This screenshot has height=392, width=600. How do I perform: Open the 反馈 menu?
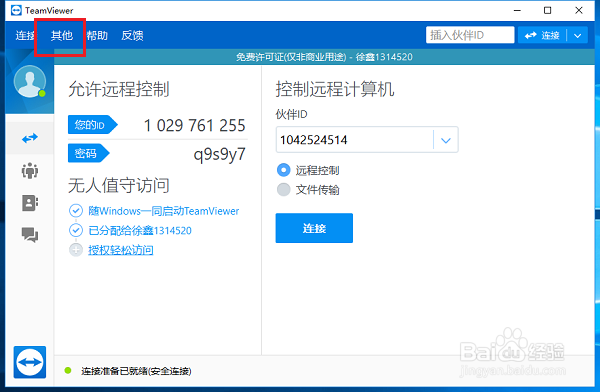(x=132, y=35)
